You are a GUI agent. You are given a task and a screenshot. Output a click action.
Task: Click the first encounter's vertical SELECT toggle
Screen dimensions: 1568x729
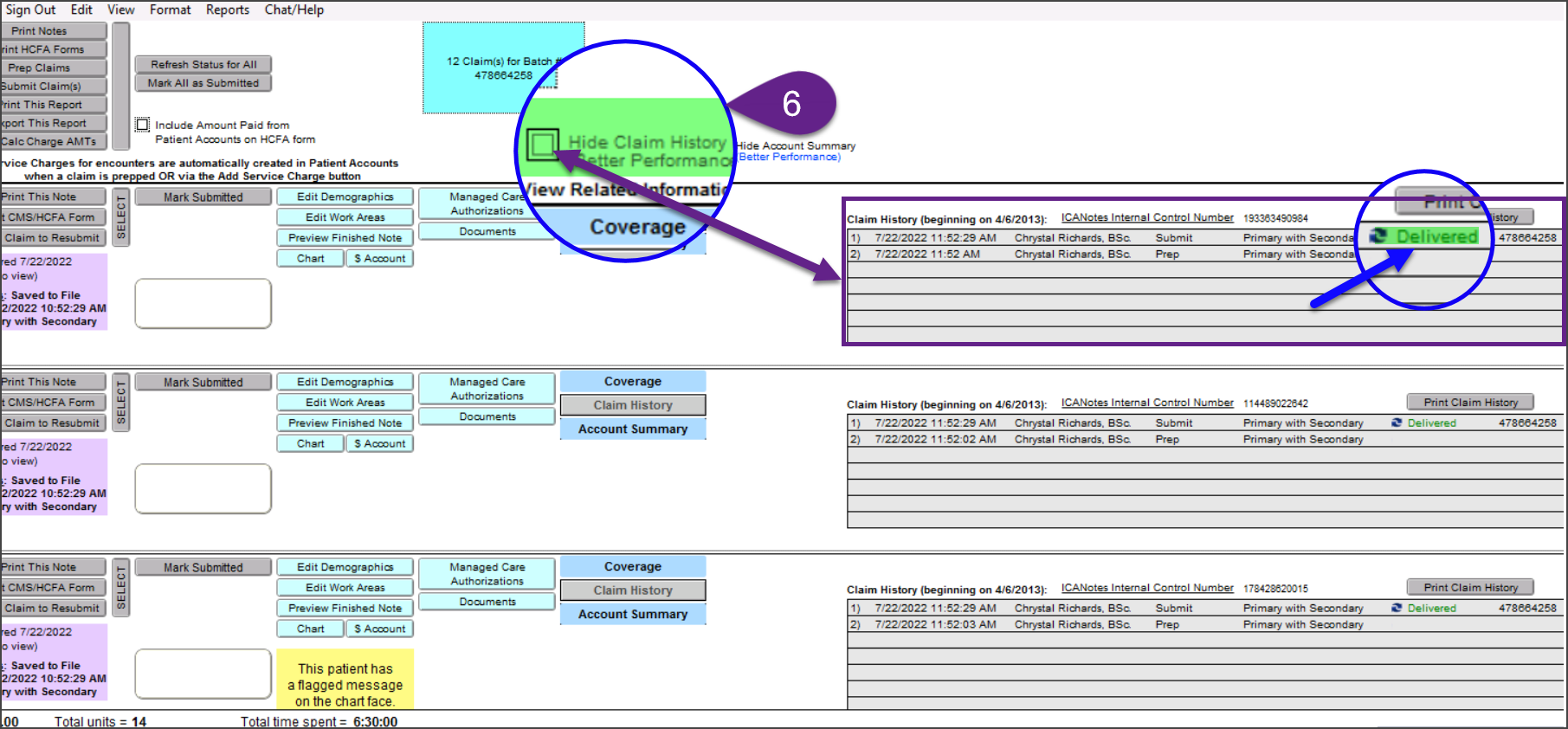tap(121, 217)
